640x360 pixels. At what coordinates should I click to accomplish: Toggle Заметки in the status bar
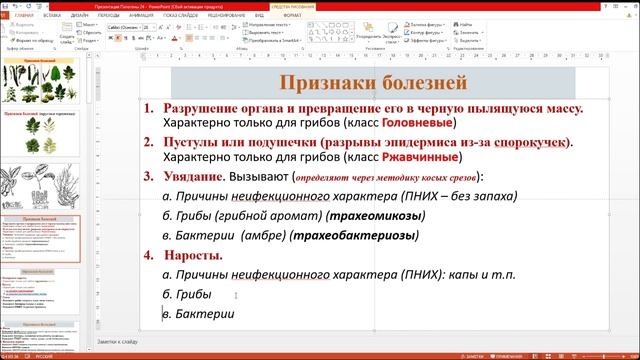[x=472, y=356]
